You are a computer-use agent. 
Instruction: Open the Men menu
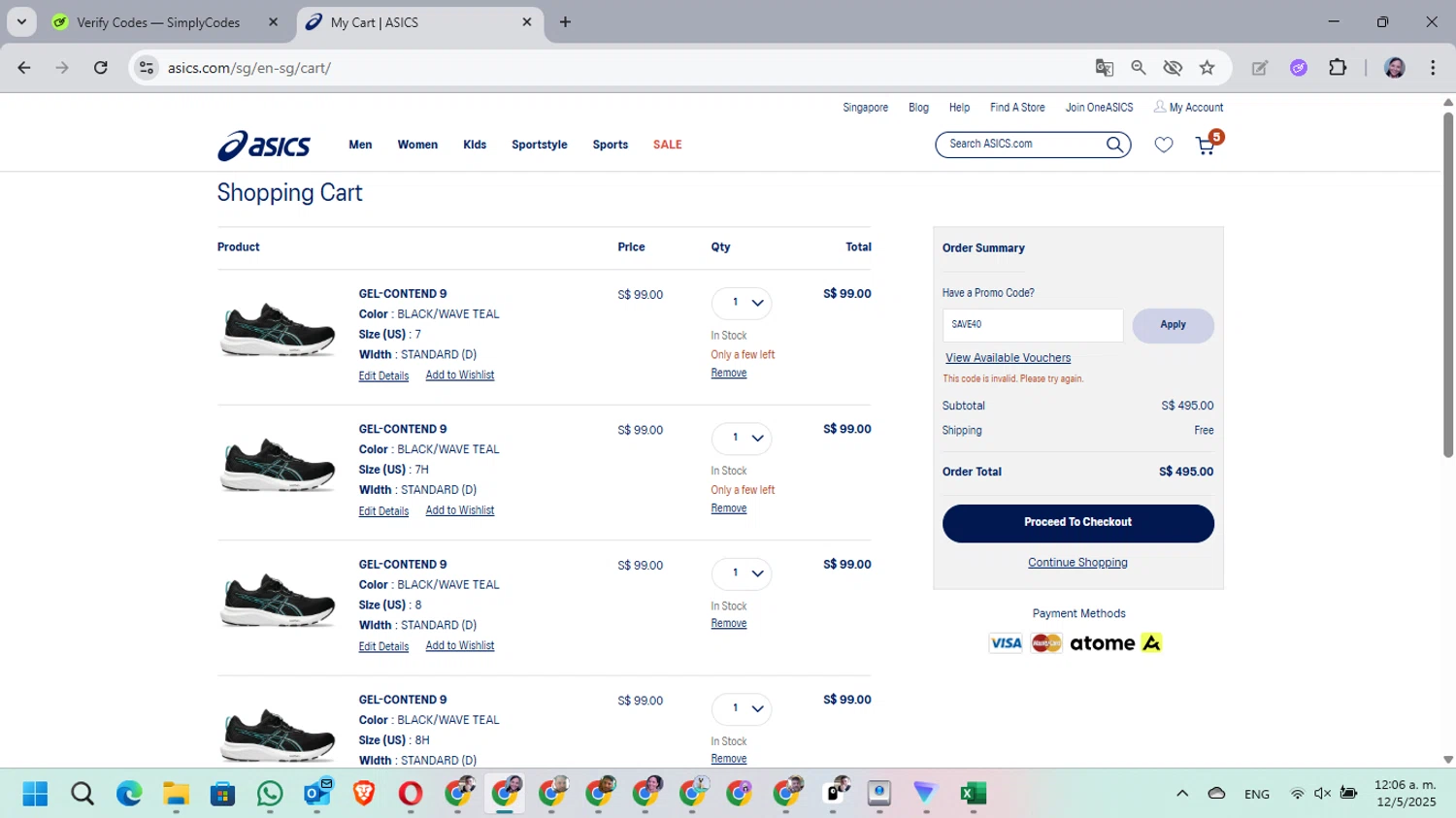click(360, 145)
